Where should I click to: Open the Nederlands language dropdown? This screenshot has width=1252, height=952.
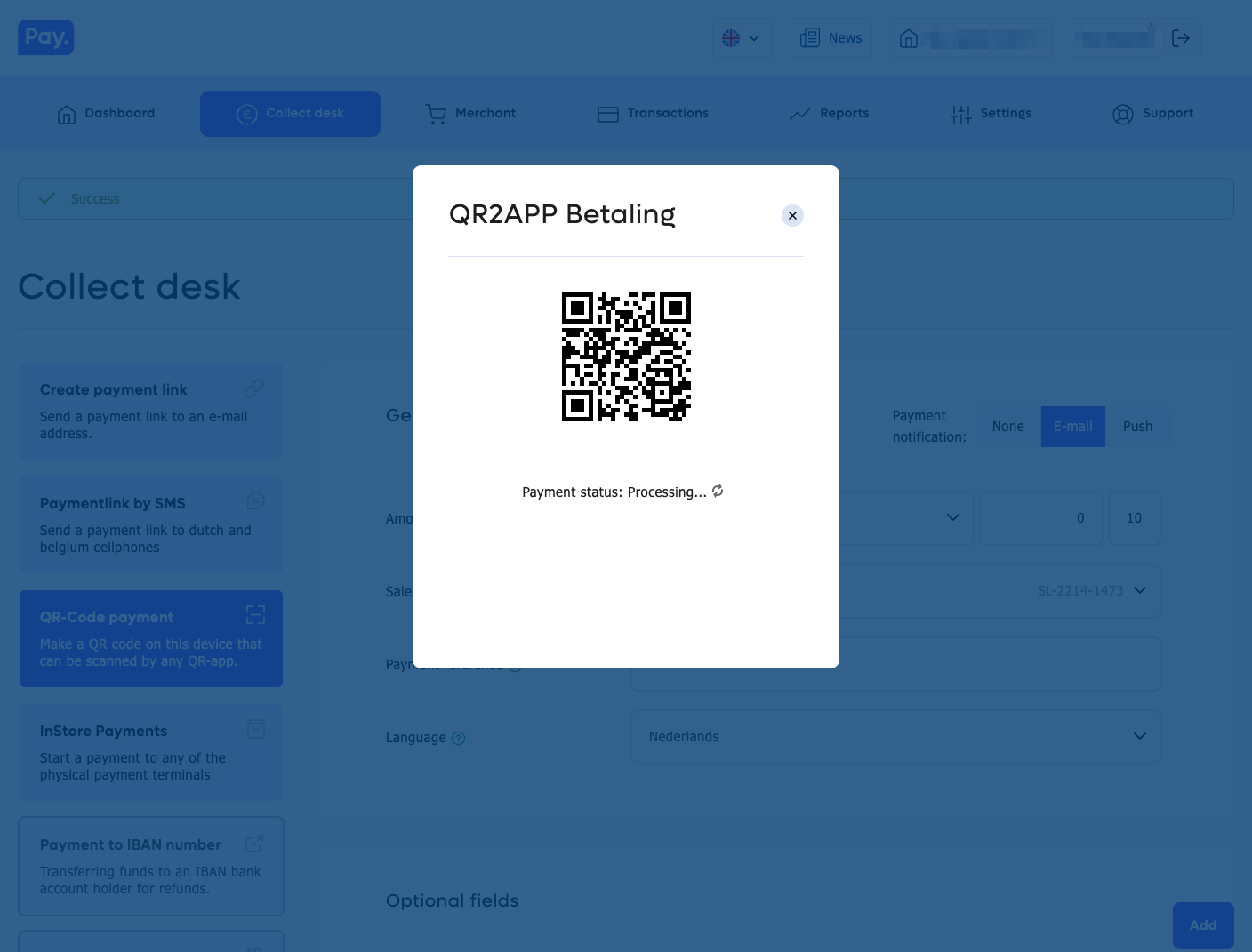coord(895,737)
